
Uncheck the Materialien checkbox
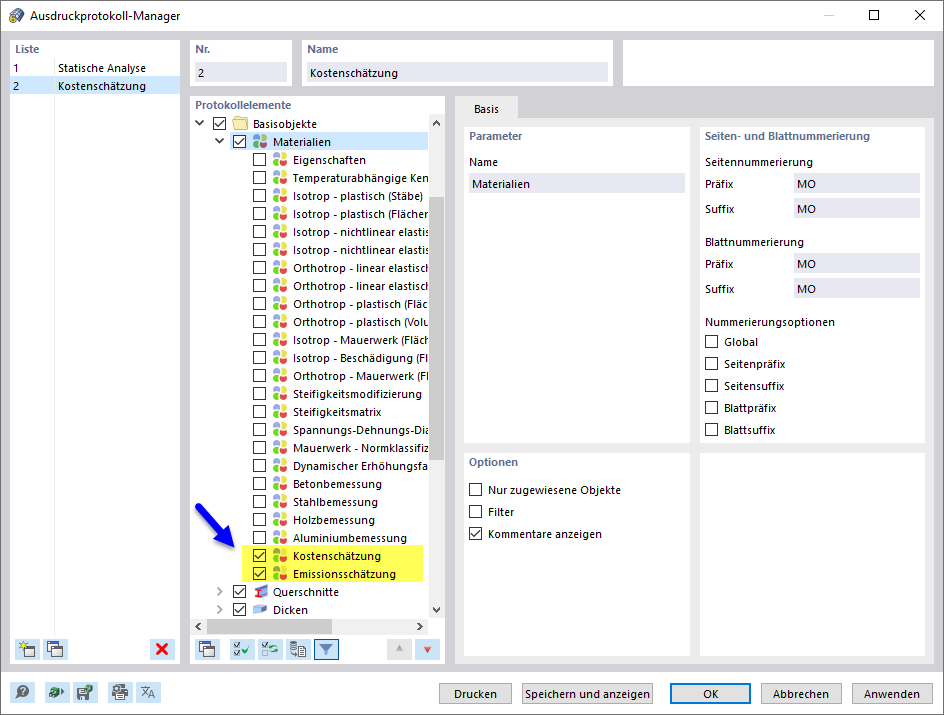pos(240,141)
